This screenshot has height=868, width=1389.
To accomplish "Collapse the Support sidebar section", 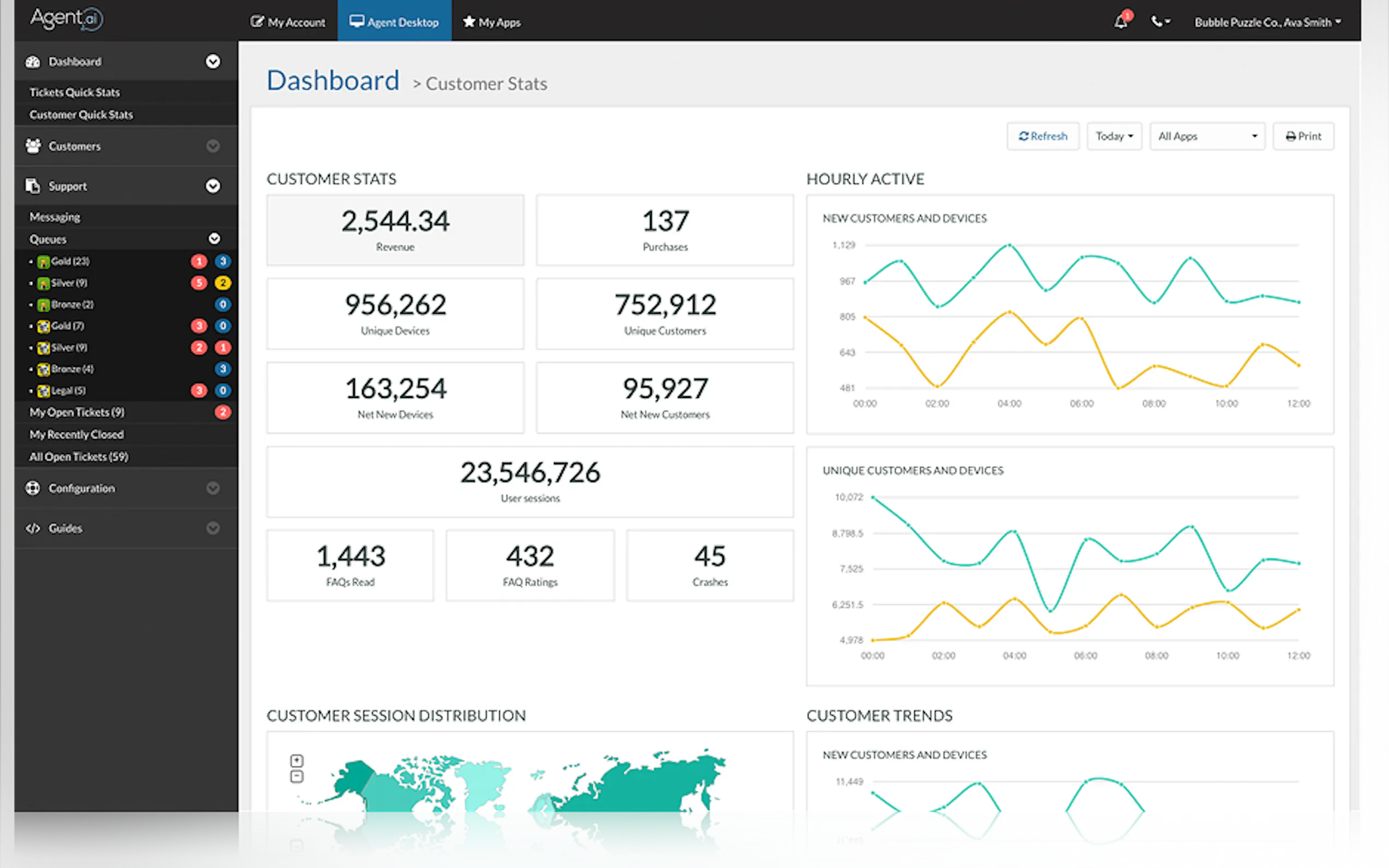I will 213,186.
